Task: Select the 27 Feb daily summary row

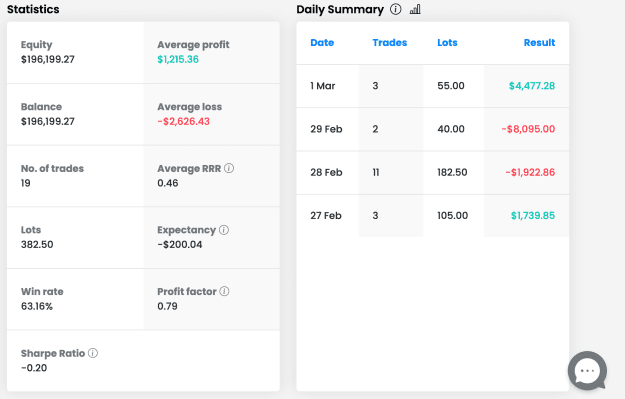Action: (x=432, y=216)
